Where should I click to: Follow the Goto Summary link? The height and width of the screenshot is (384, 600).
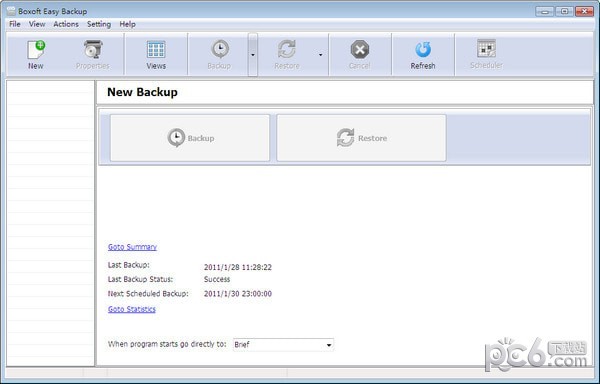click(x=132, y=247)
